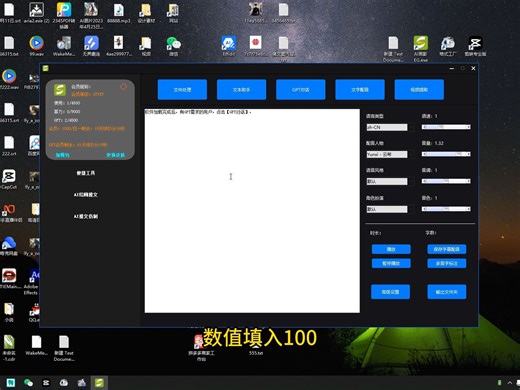Switch to the GPT对话 tab
The image size is (520, 390).
pyautogui.click(x=301, y=90)
